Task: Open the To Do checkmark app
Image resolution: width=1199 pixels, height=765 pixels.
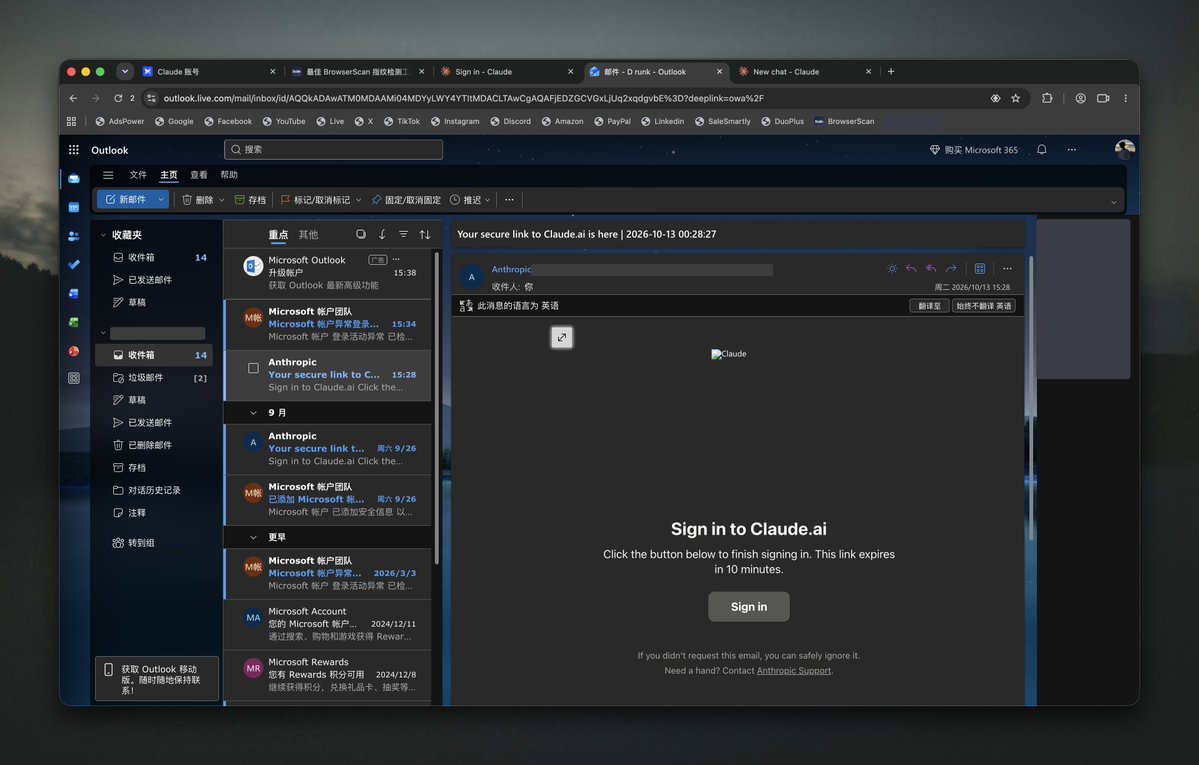Action: click(73, 265)
